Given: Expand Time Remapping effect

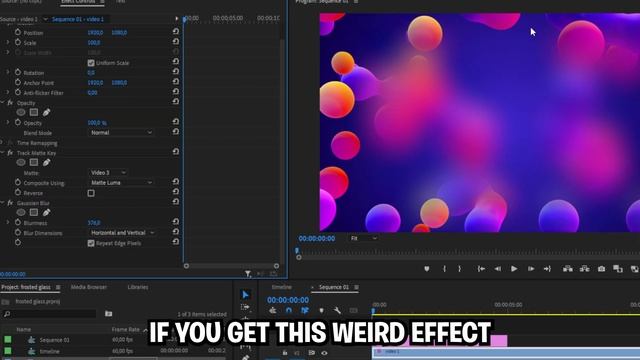Looking at the screenshot, I should pyautogui.click(x=2, y=143).
